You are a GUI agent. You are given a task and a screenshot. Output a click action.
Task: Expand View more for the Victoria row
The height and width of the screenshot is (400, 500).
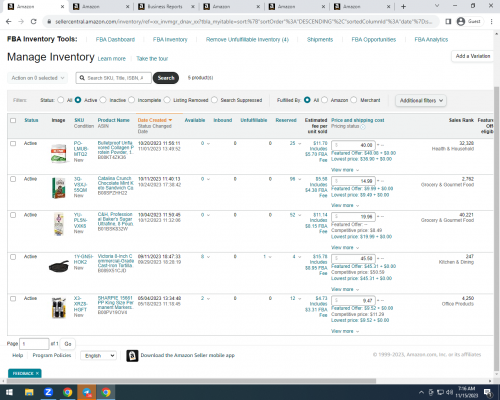345,289
